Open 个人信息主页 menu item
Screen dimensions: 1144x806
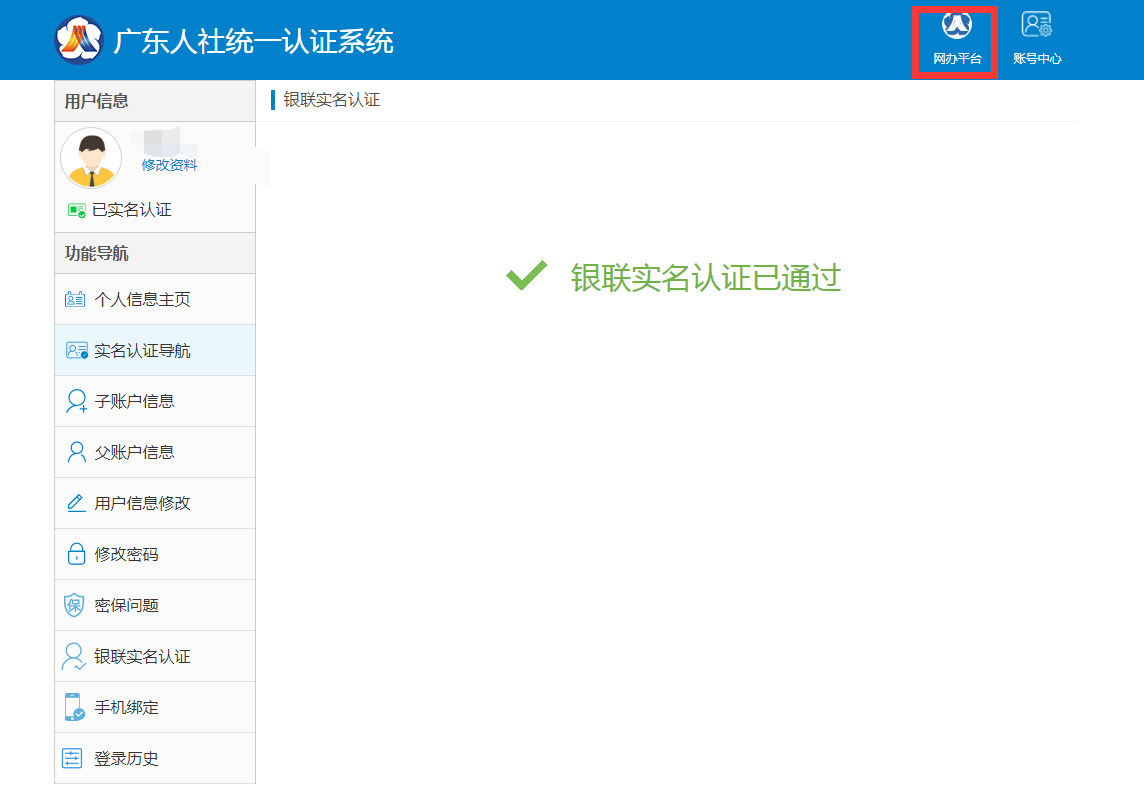(142, 300)
